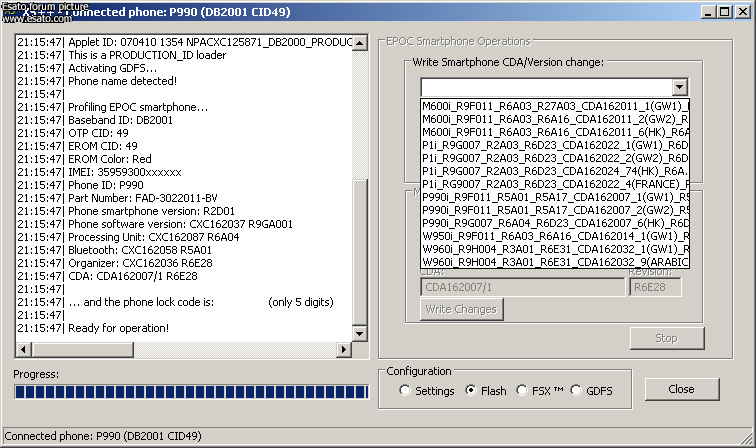756x448 pixels.
Task: Click the empty CDA/Version combo box field
Action: (546, 87)
